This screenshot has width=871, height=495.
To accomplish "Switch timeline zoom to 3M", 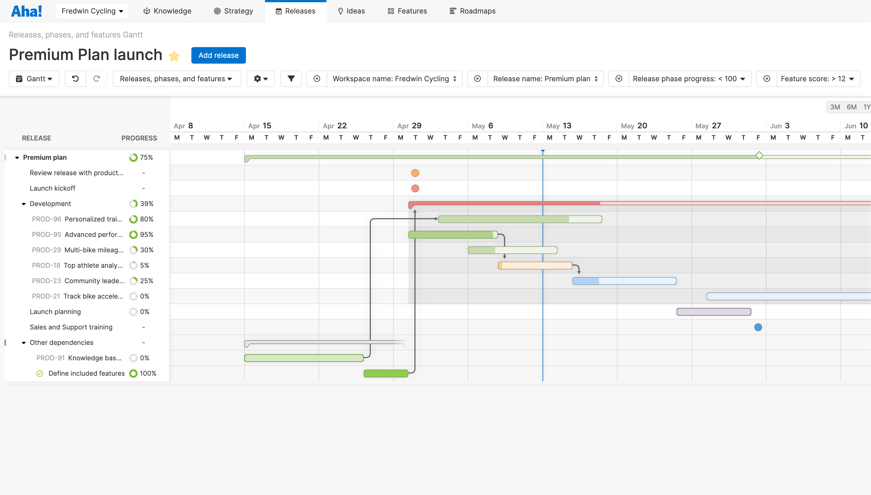I will coord(835,107).
